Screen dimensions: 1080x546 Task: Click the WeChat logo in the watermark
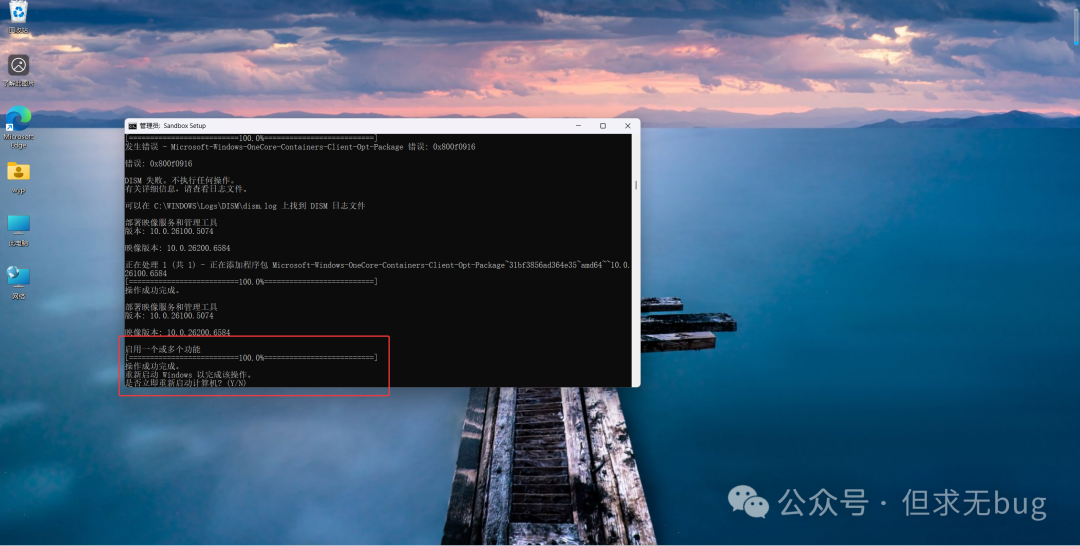[x=748, y=501]
